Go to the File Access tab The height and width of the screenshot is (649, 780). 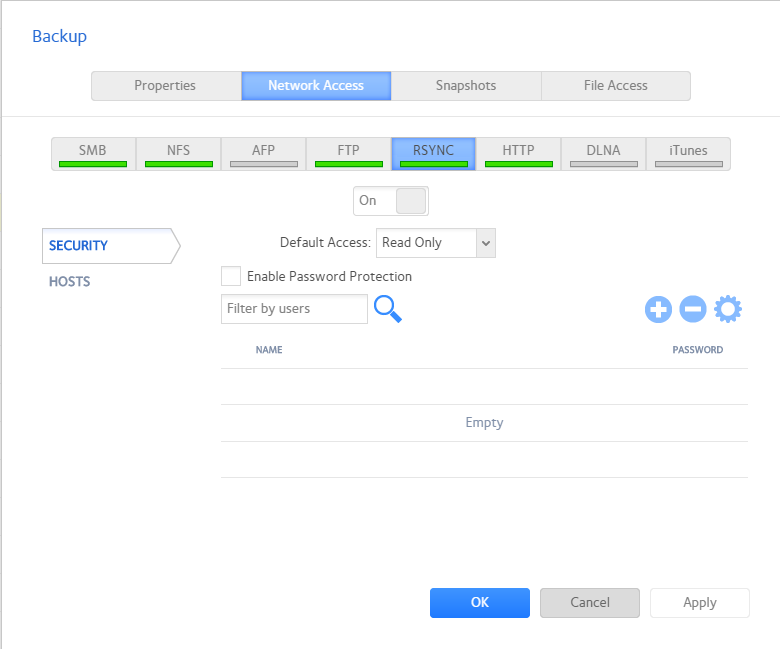tap(616, 86)
